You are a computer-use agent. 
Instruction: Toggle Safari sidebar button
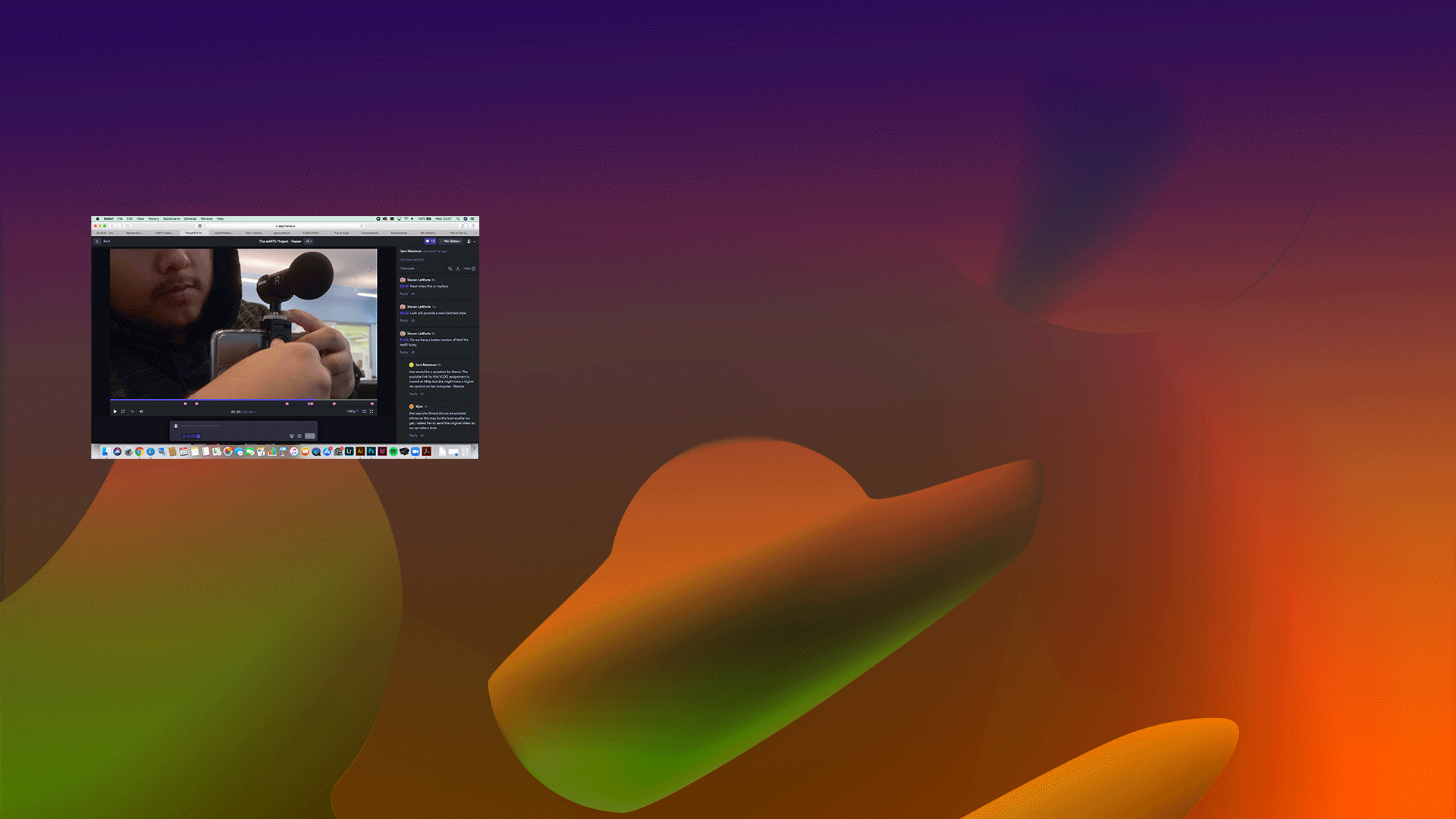(127, 226)
